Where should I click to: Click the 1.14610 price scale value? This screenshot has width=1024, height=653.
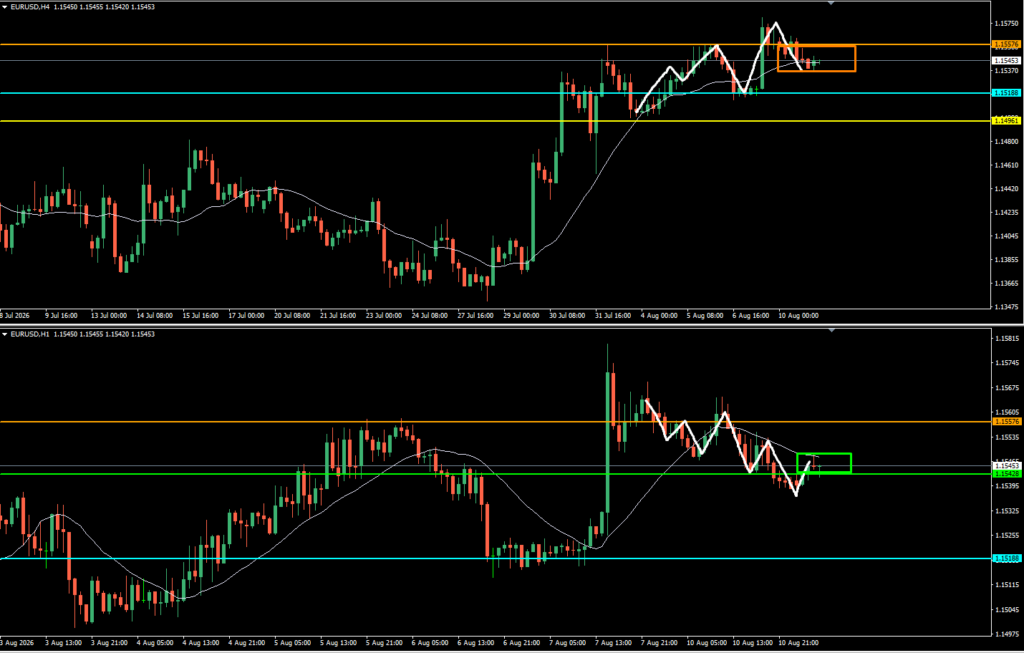click(1006, 165)
